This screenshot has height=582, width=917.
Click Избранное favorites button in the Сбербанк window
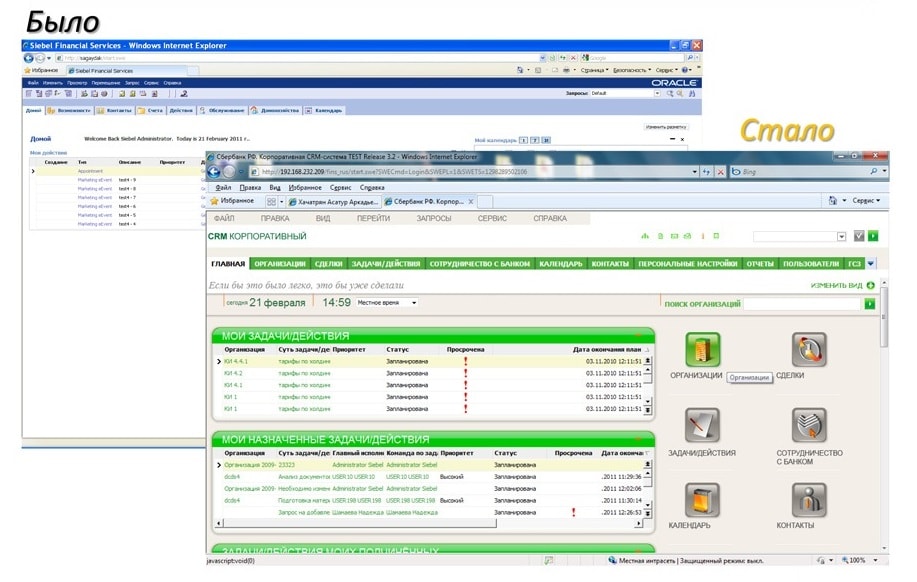[x=232, y=201]
